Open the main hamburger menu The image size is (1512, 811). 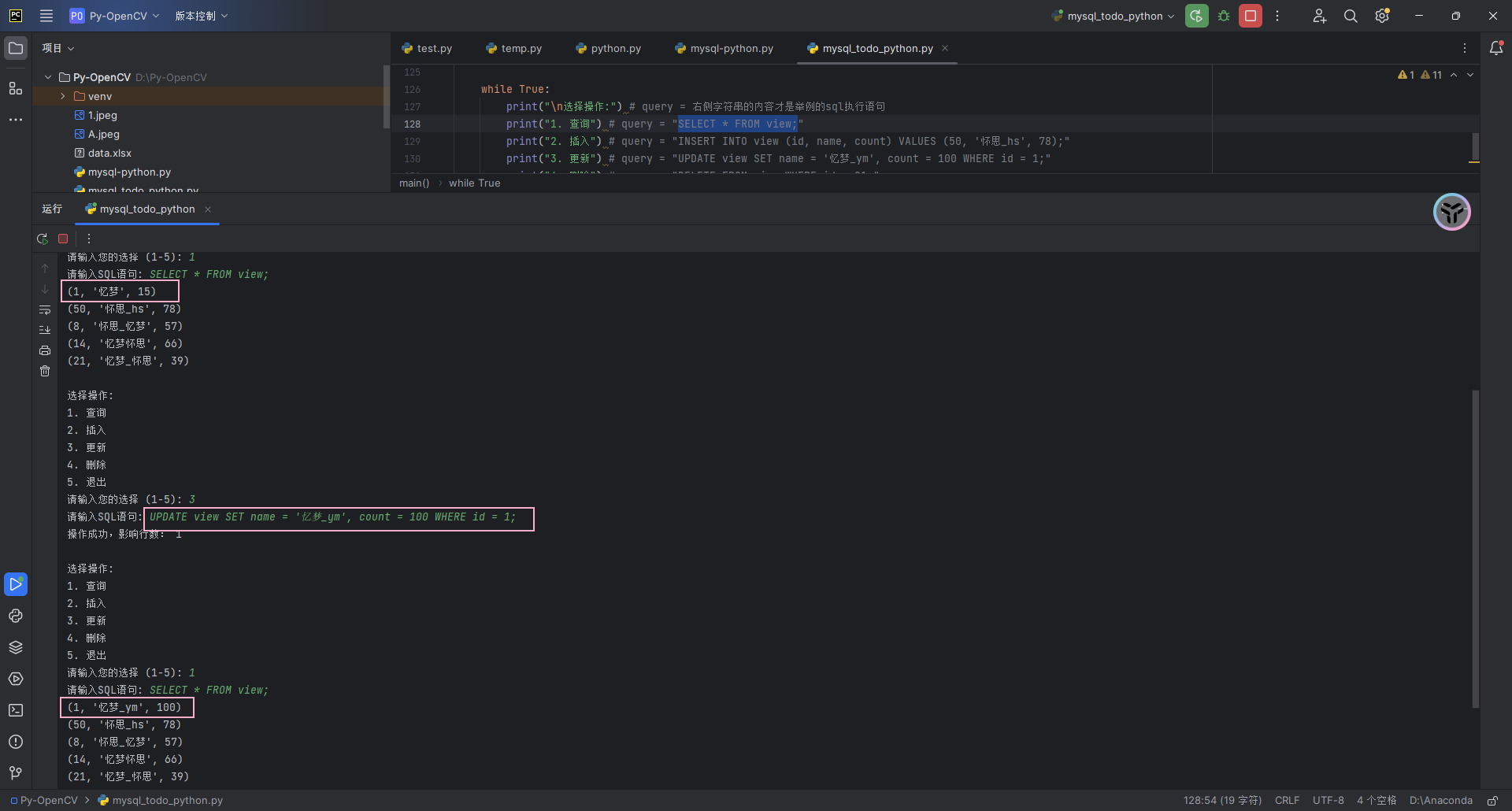(x=46, y=16)
